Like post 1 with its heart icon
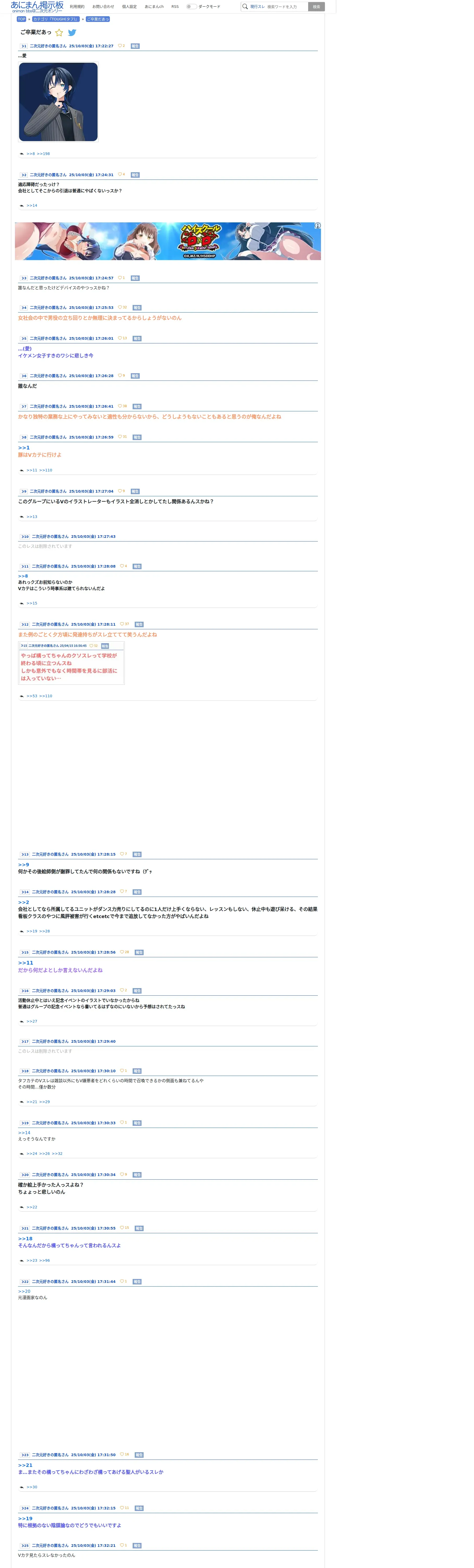Viewport: 474px width, 1568px height. pyautogui.click(x=120, y=46)
